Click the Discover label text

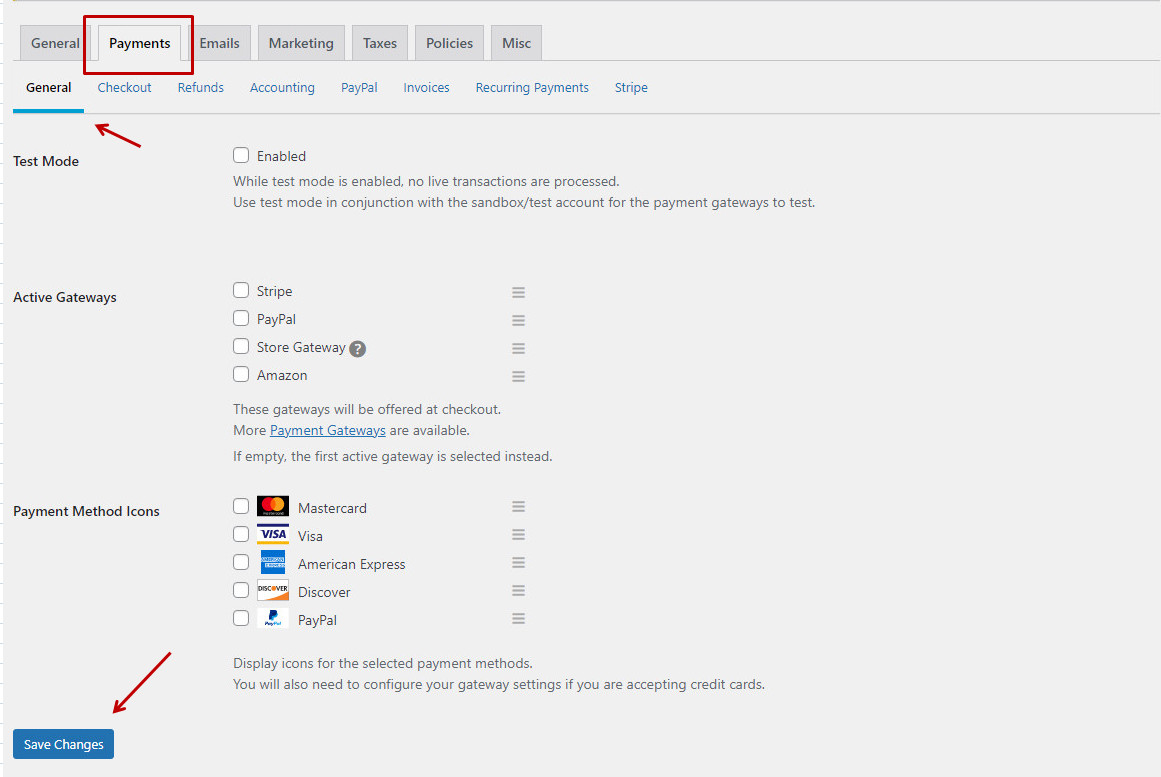324,592
